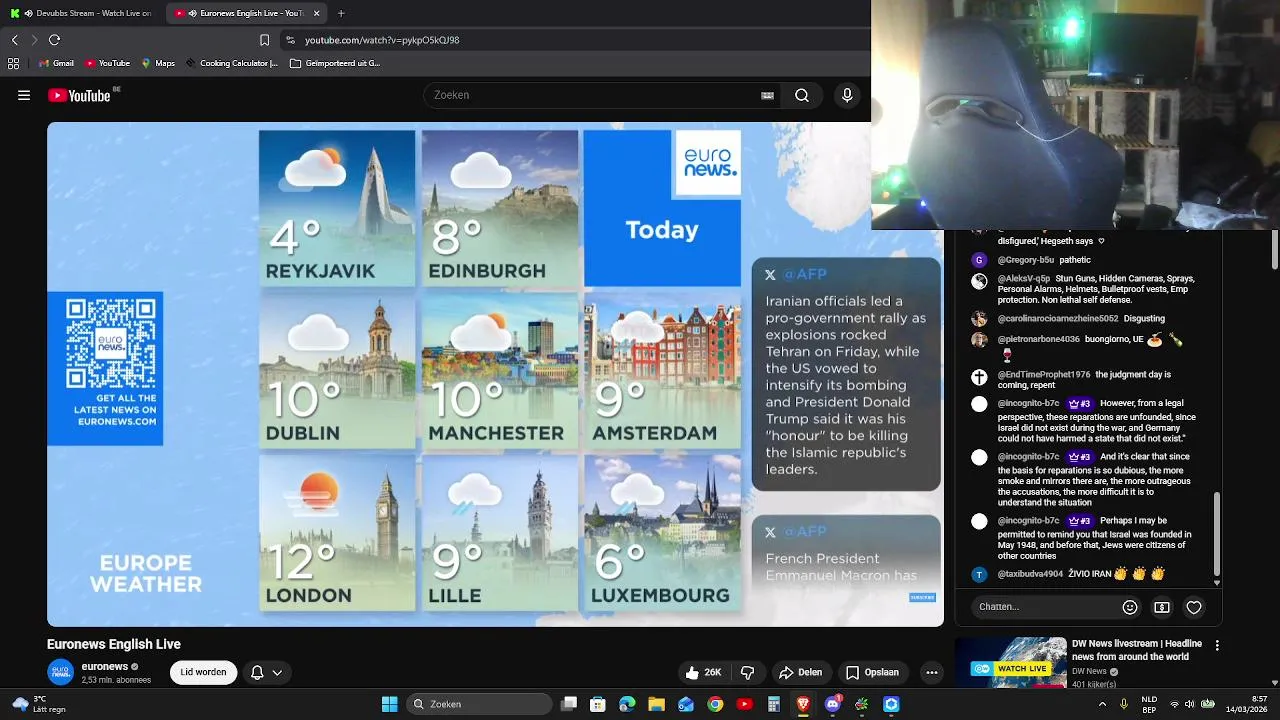Image resolution: width=1280 pixels, height=720 pixels.
Task: Click the browser address bar URL
Action: click(x=382, y=40)
